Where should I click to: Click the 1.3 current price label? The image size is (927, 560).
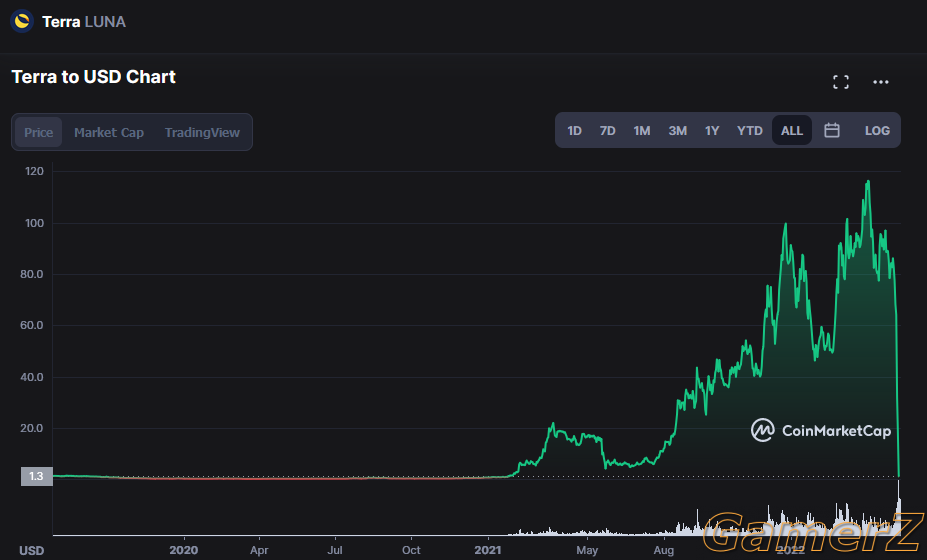coord(37,476)
